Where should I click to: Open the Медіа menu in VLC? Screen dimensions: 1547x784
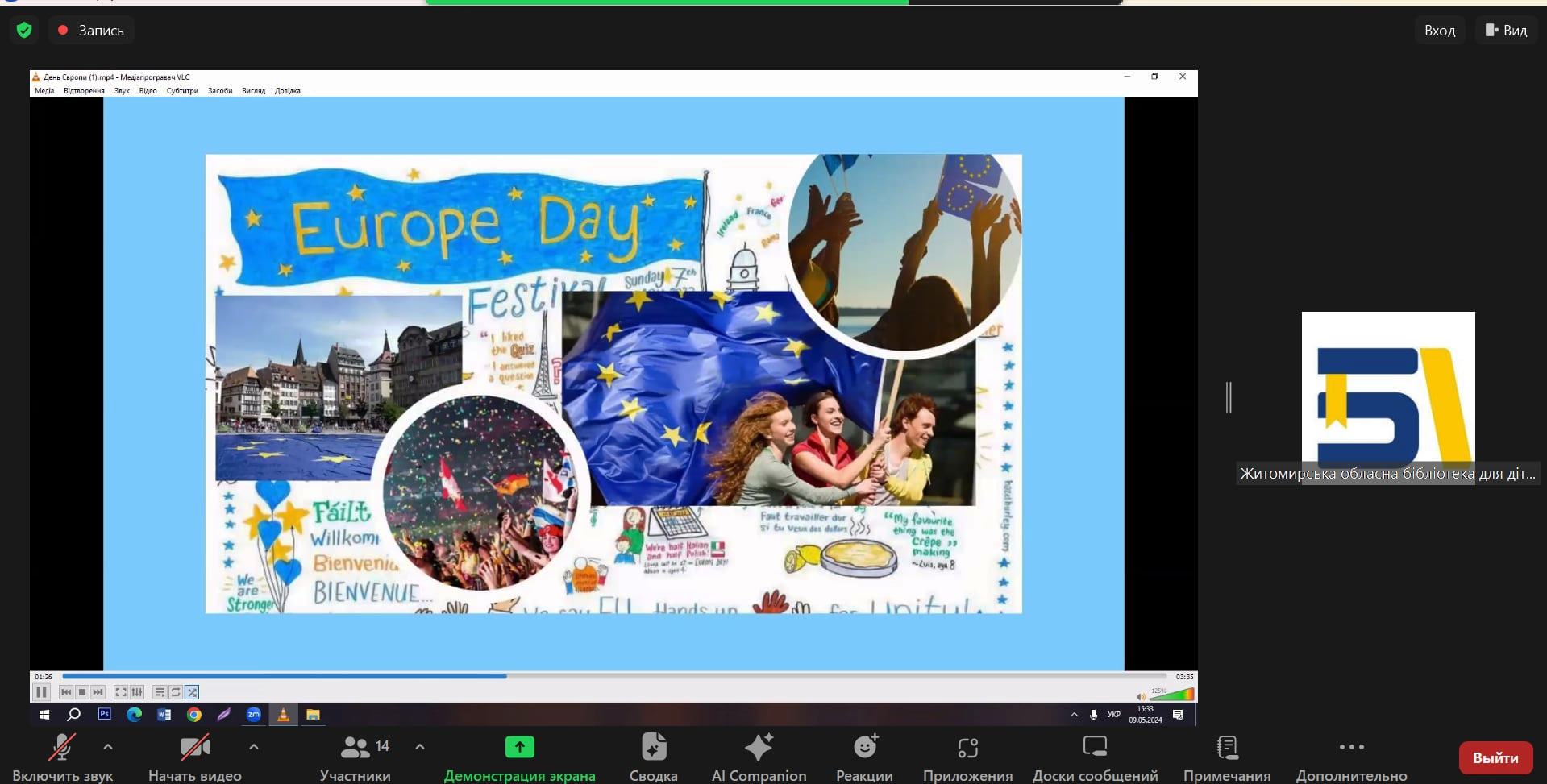tap(44, 91)
